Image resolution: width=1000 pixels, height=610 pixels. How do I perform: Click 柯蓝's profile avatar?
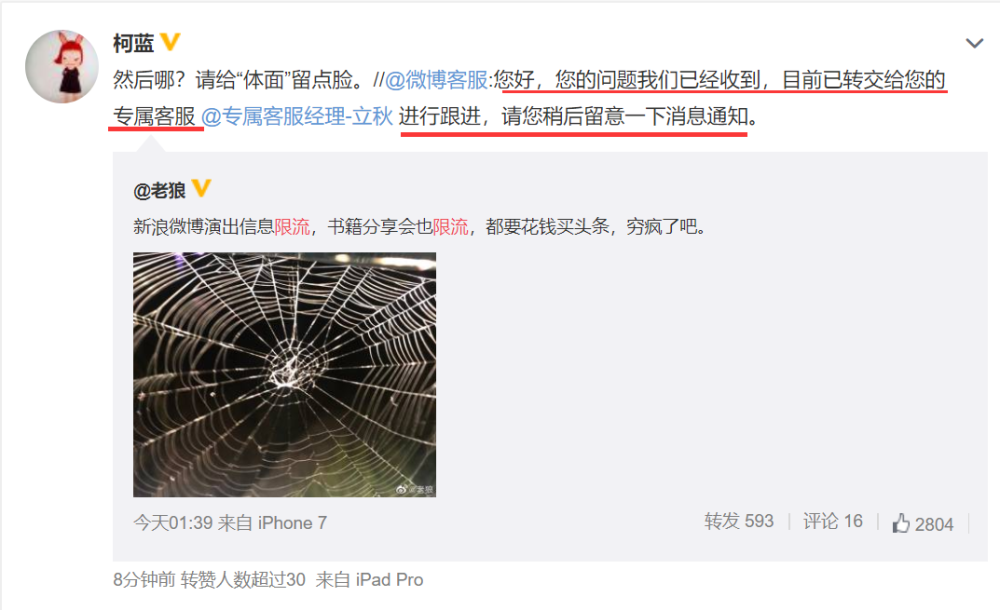pos(62,66)
